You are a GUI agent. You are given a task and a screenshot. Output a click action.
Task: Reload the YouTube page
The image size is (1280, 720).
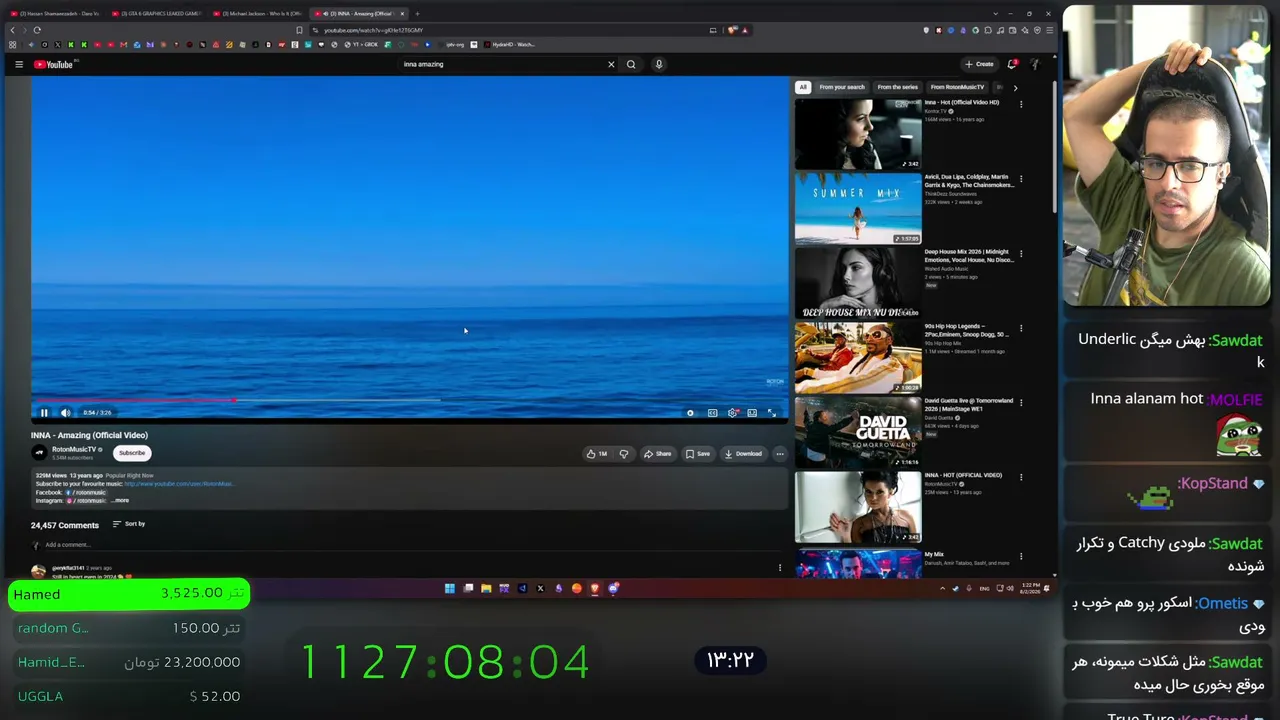tap(37, 30)
